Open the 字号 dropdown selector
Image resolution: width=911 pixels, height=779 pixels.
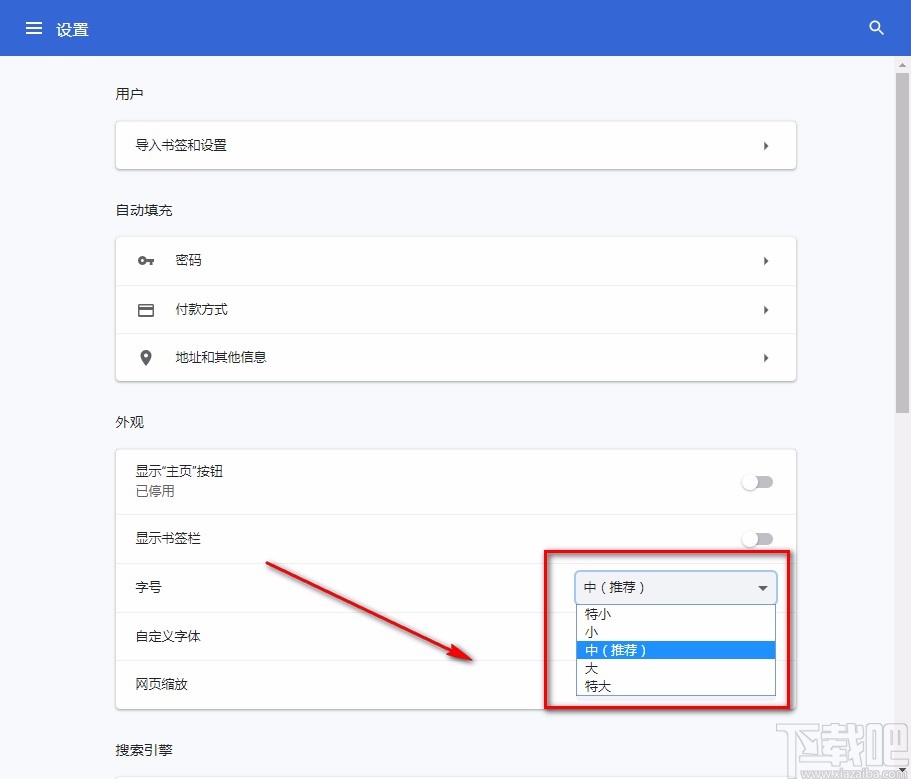click(x=675, y=588)
